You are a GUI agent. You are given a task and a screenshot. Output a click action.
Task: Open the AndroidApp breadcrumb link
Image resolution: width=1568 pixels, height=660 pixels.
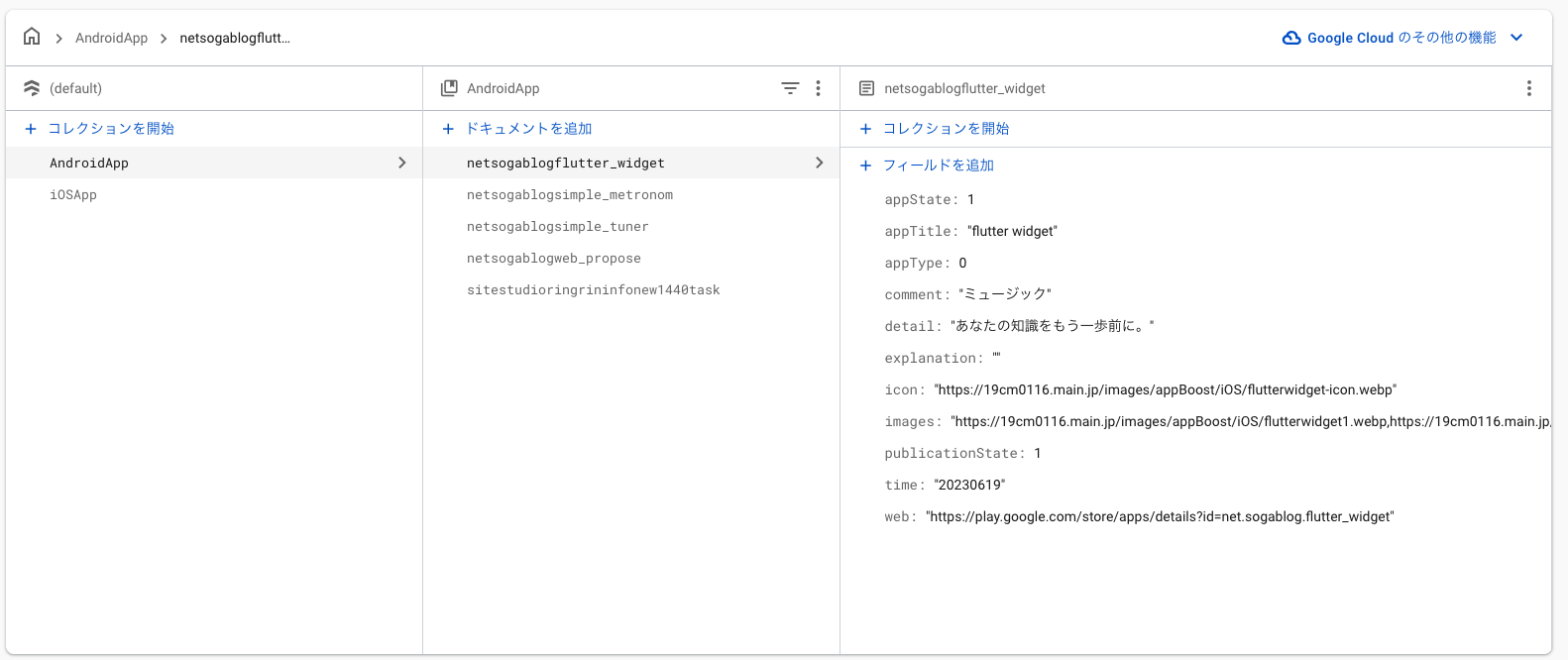pyautogui.click(x=111, y=38)
